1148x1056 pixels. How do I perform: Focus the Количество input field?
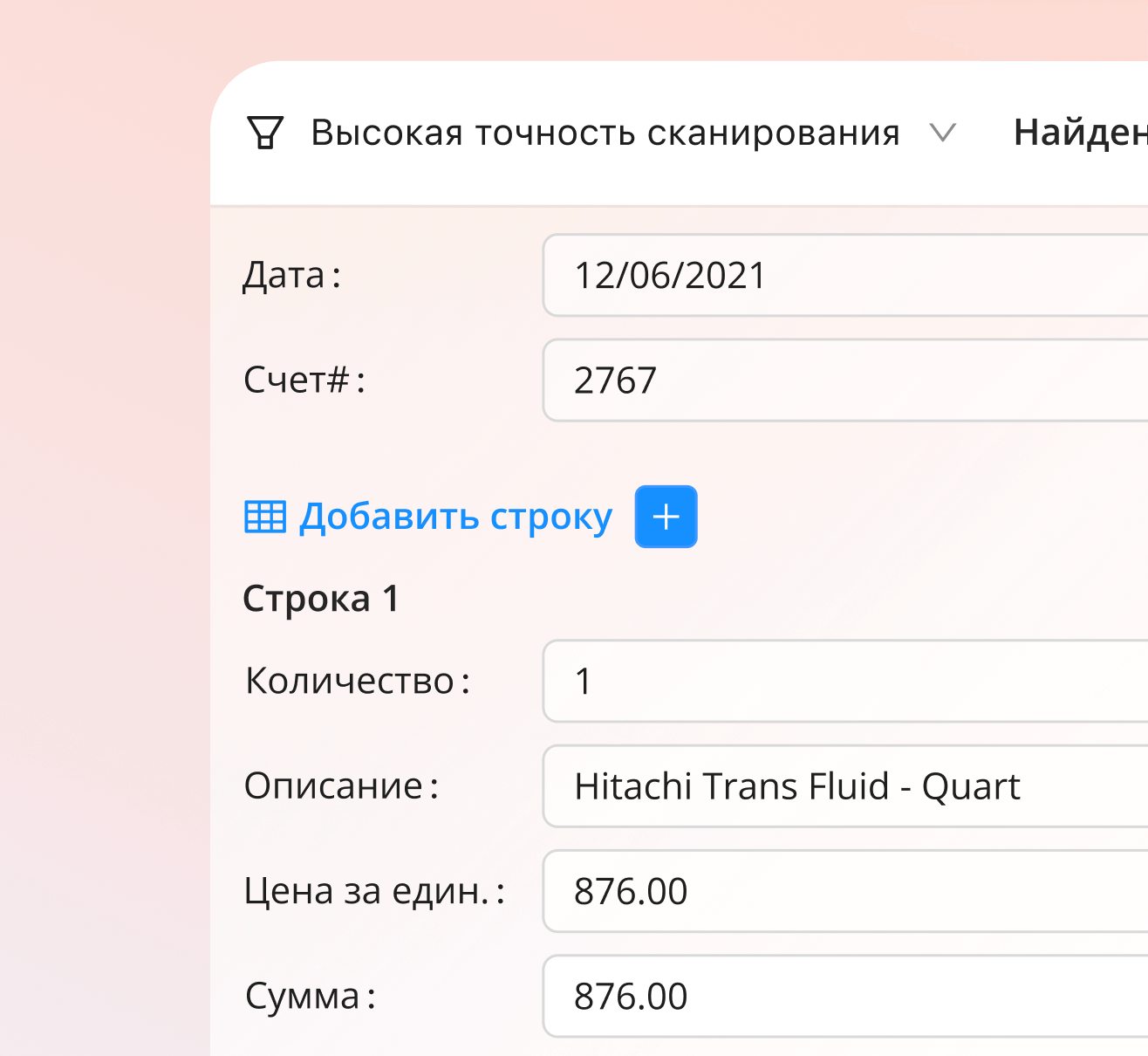coord(845,681)
